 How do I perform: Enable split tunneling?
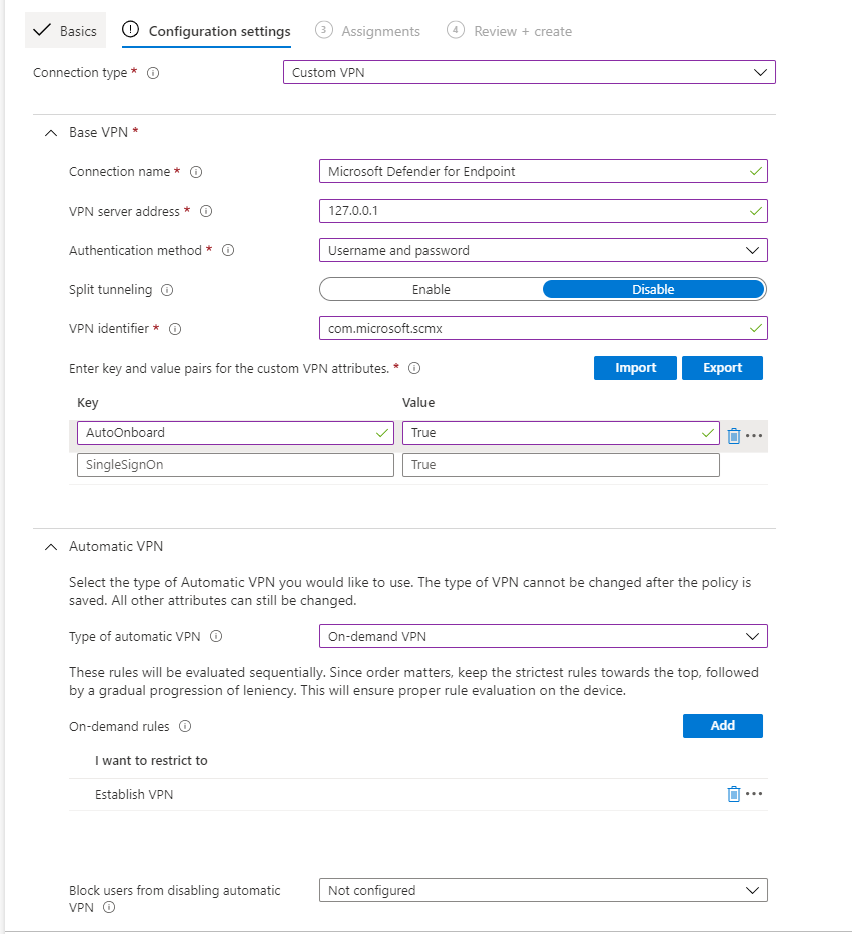431,289
